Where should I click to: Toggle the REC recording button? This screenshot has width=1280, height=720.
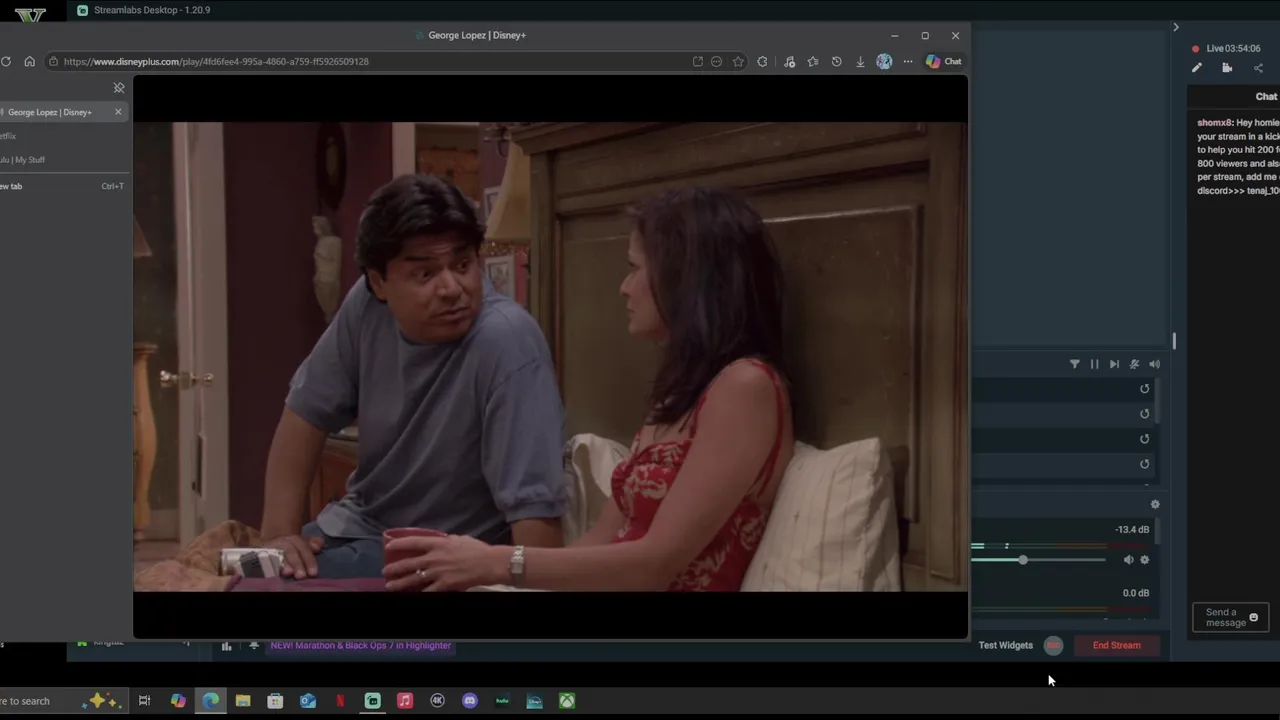click(1053, 645)
